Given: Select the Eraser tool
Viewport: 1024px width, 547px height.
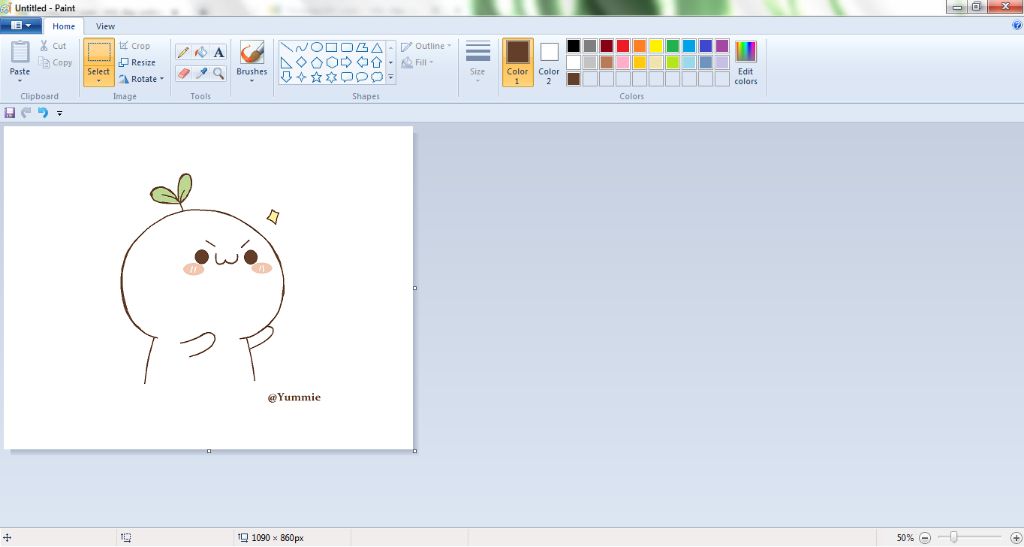Looking at the screenshot, I should pos(184,73).
